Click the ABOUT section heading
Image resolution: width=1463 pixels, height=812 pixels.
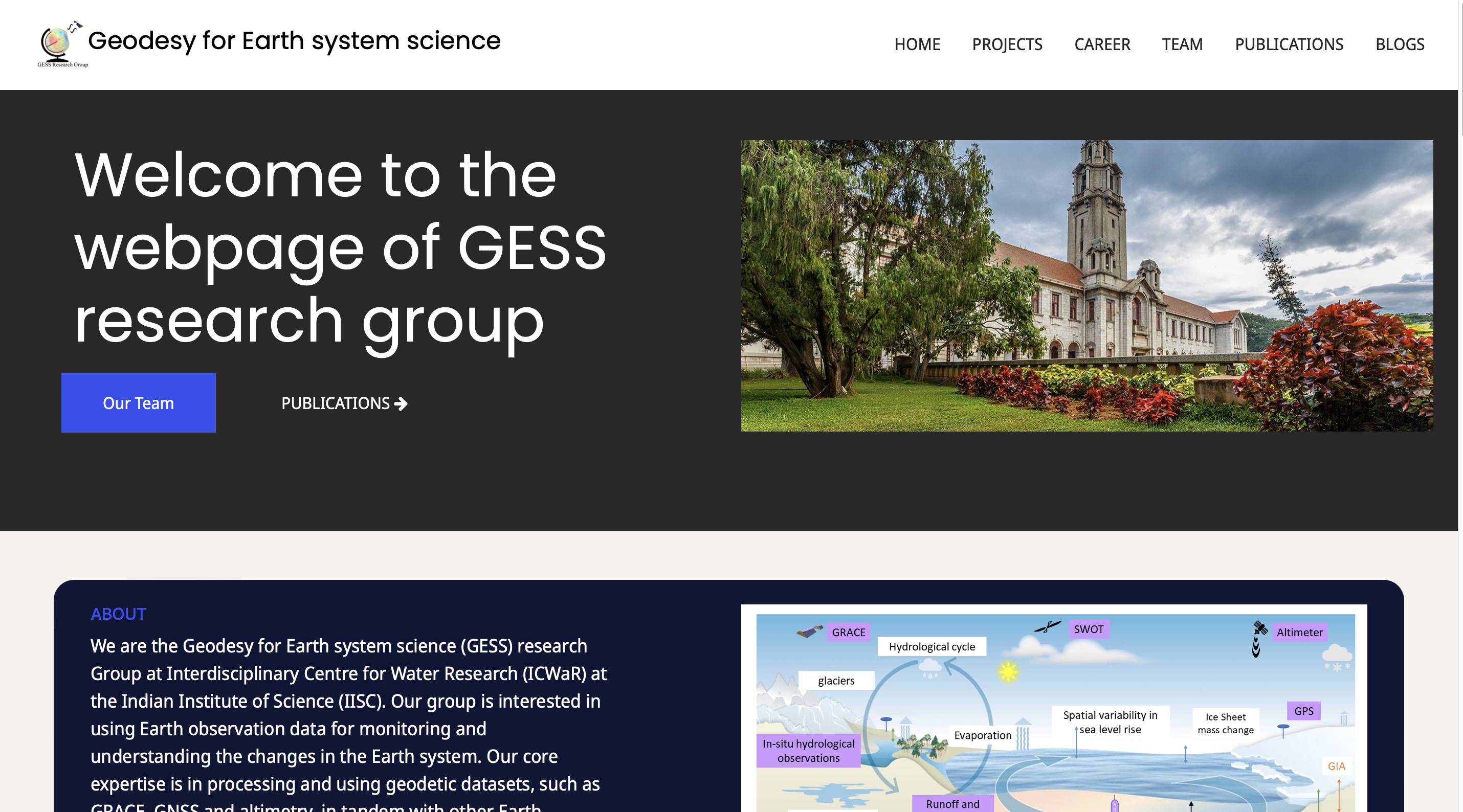(118, 614)
